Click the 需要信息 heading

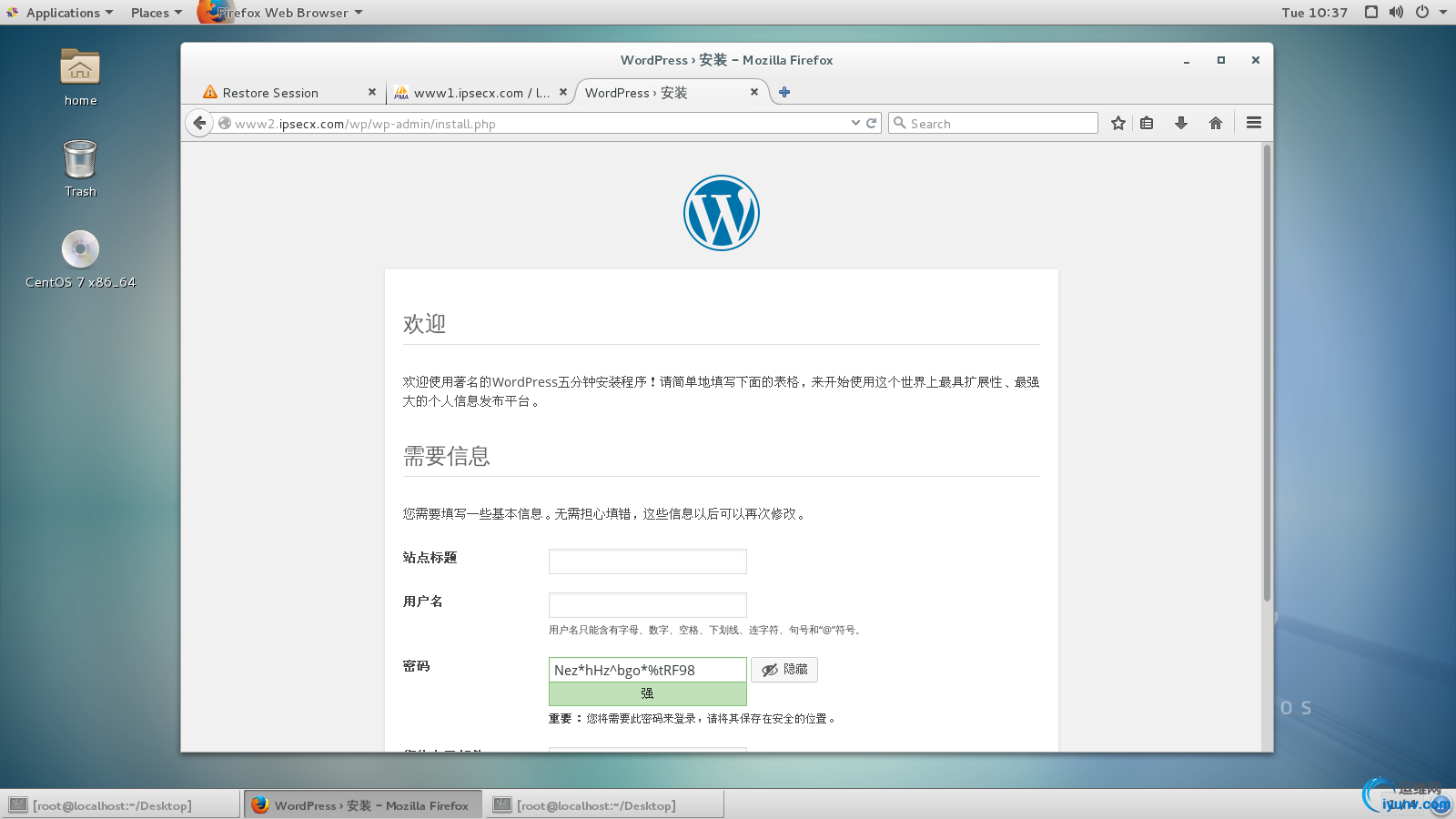pos(447,456)
